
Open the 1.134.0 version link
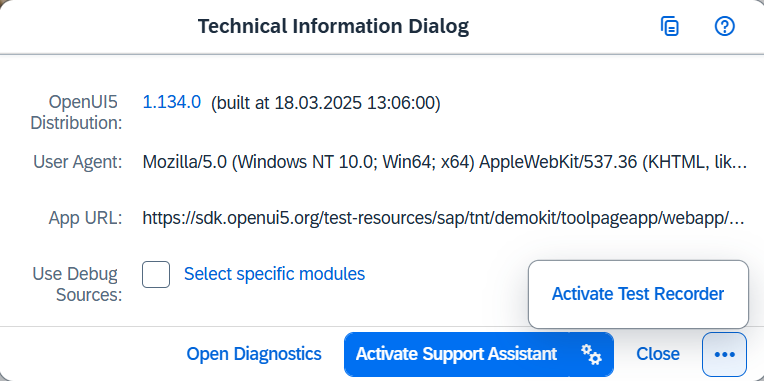tap(172, 102)
